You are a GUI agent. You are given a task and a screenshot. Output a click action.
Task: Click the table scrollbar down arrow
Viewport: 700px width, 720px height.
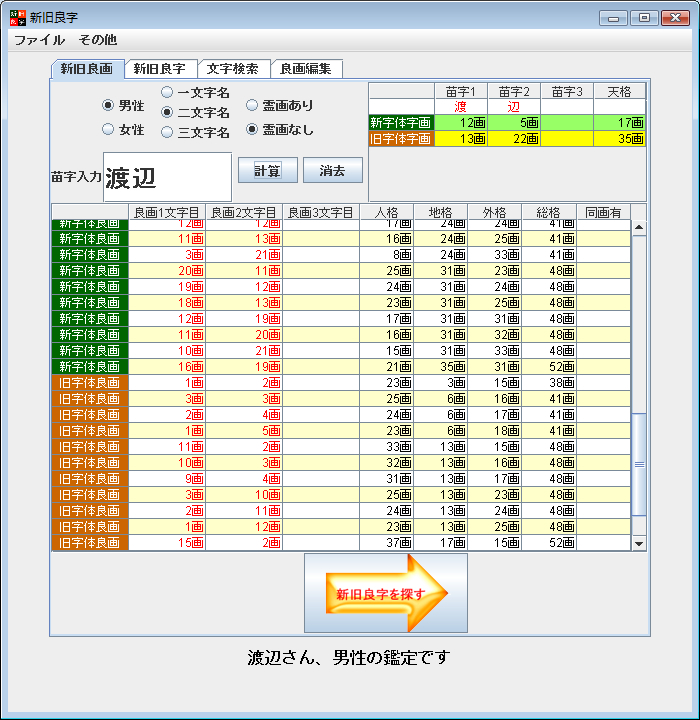(640, 543)
